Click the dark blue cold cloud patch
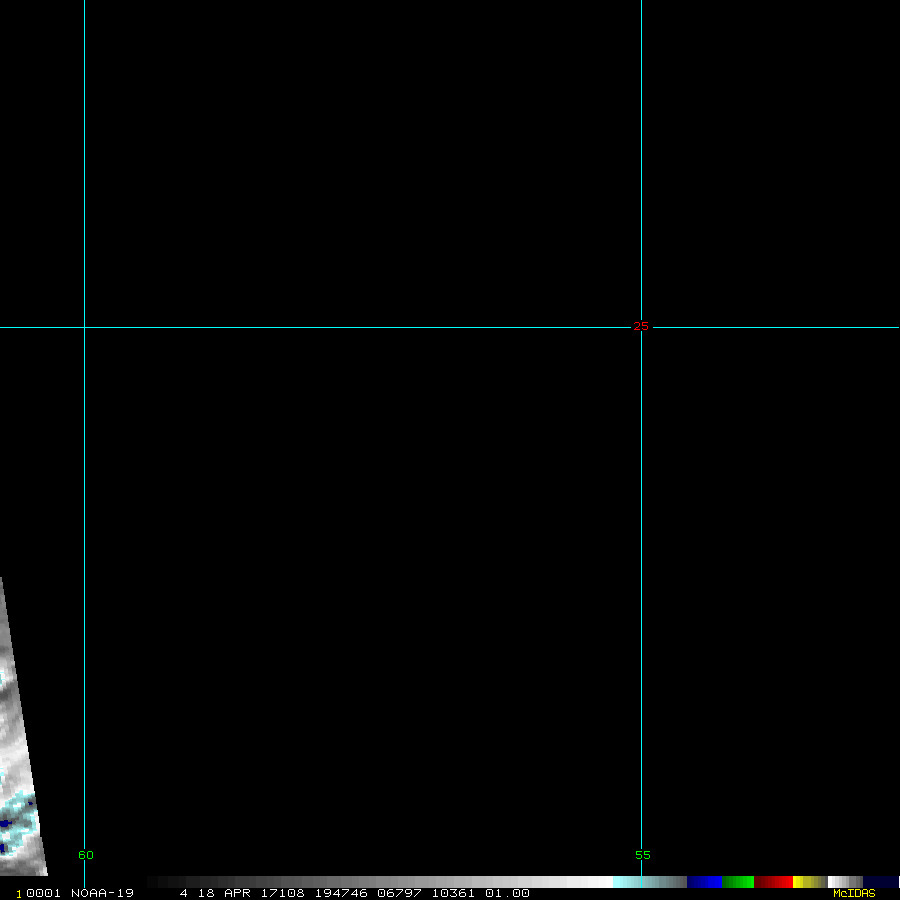The height and width of the screenshot is (900, 900). click(x=5, y=824)
